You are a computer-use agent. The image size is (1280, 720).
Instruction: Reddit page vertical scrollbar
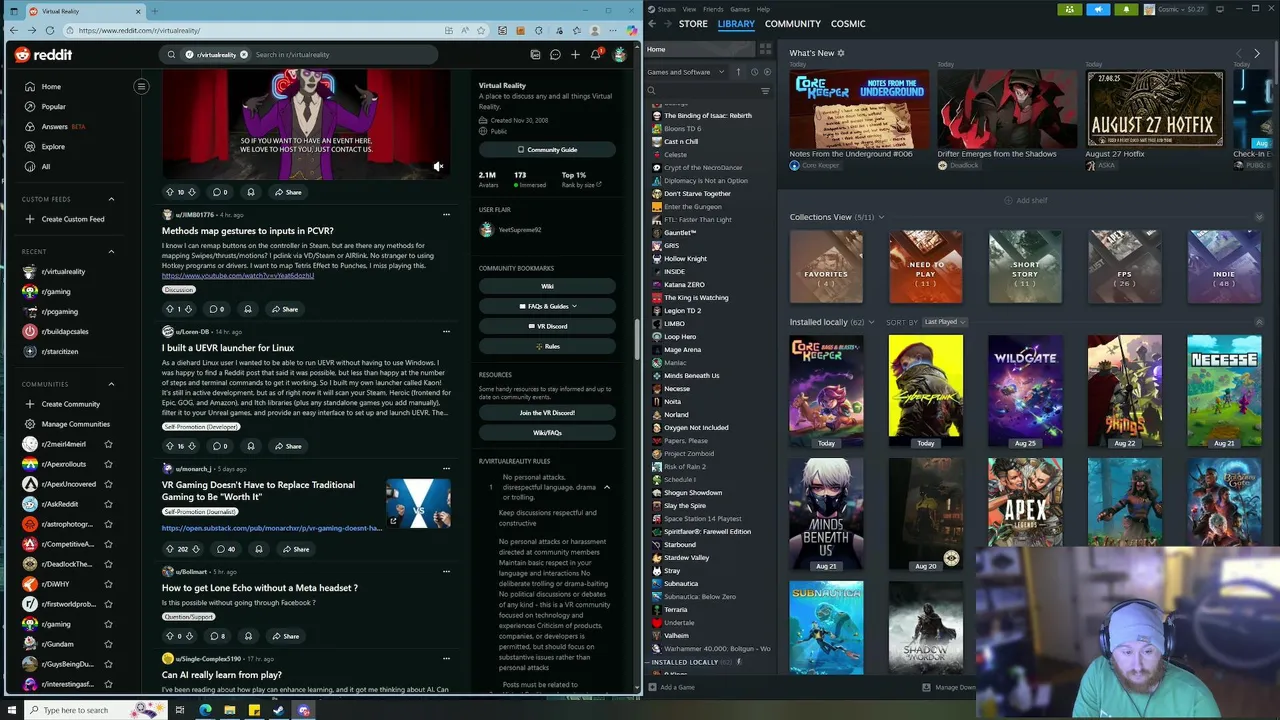click(x=637, y=340)
